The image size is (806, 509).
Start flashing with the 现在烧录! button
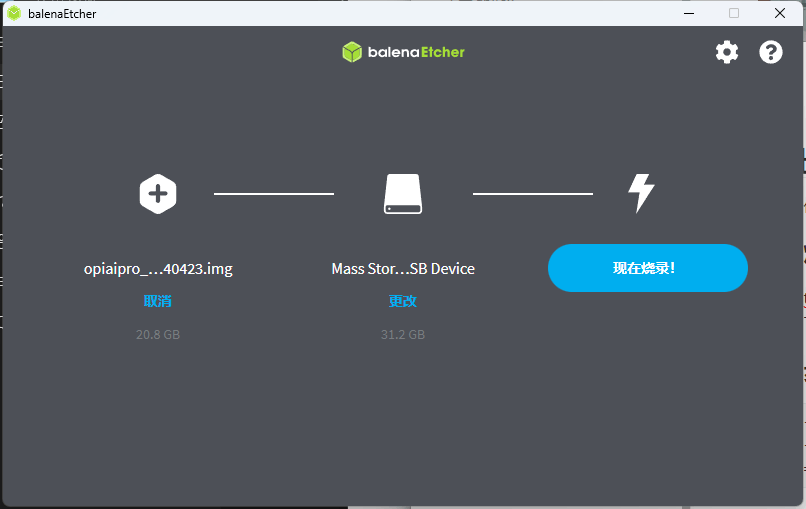648,268
